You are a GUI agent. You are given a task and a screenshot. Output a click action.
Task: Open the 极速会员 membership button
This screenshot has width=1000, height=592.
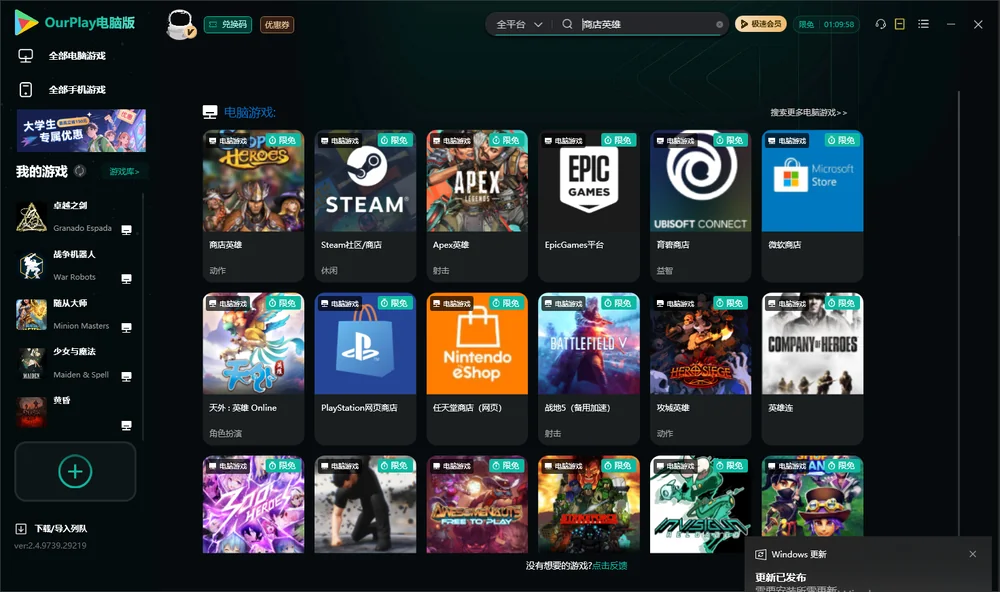(x=760, y=24)
